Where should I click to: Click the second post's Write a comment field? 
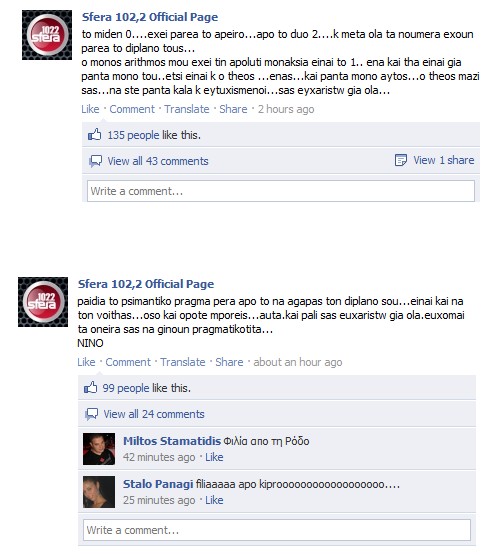[x=277, y=530]
